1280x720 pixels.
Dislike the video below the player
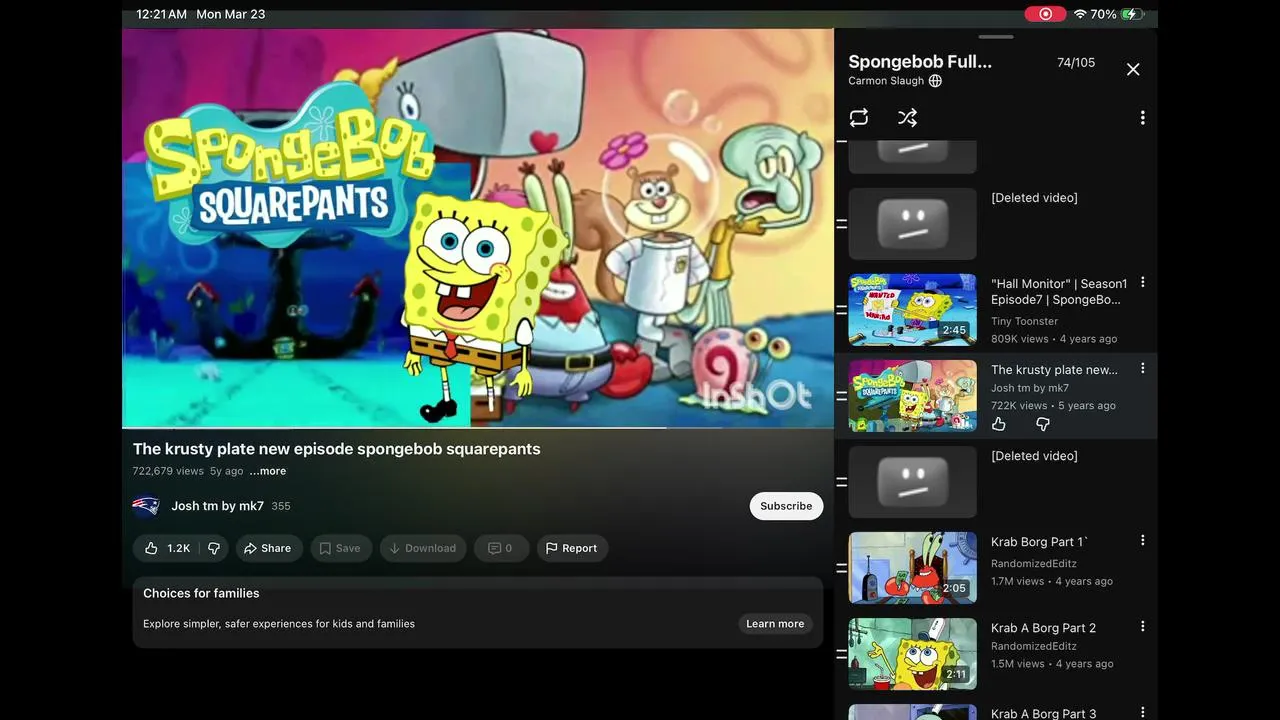point(214,548)
